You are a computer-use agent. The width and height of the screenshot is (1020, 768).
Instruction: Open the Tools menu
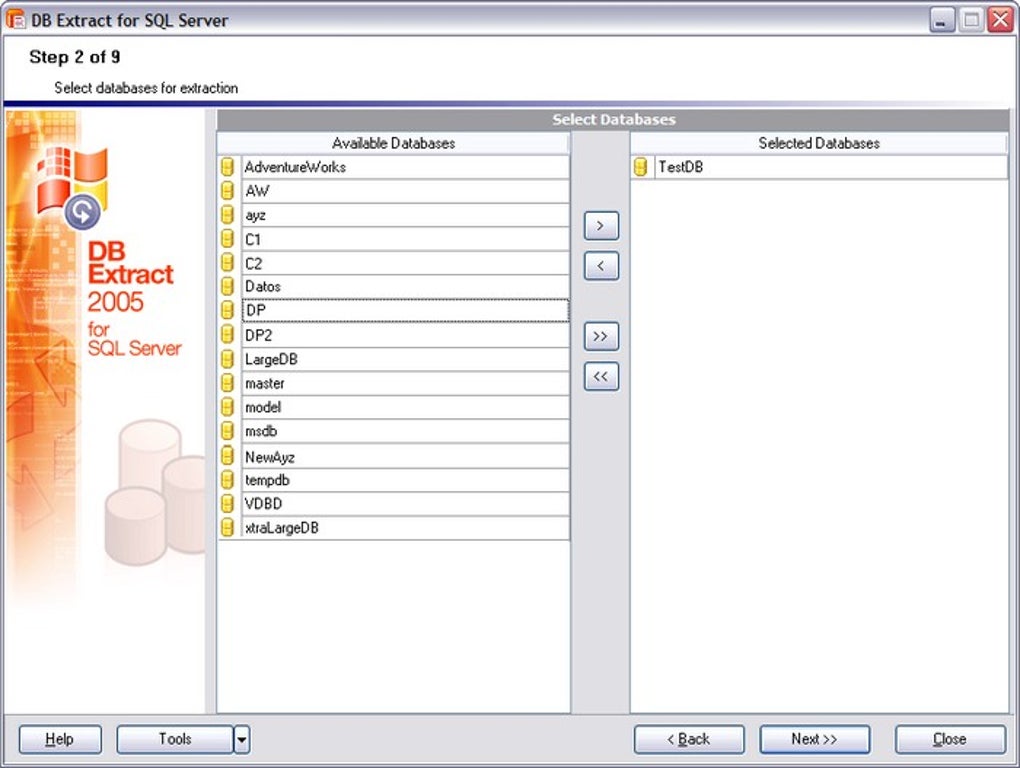[175, 738]
